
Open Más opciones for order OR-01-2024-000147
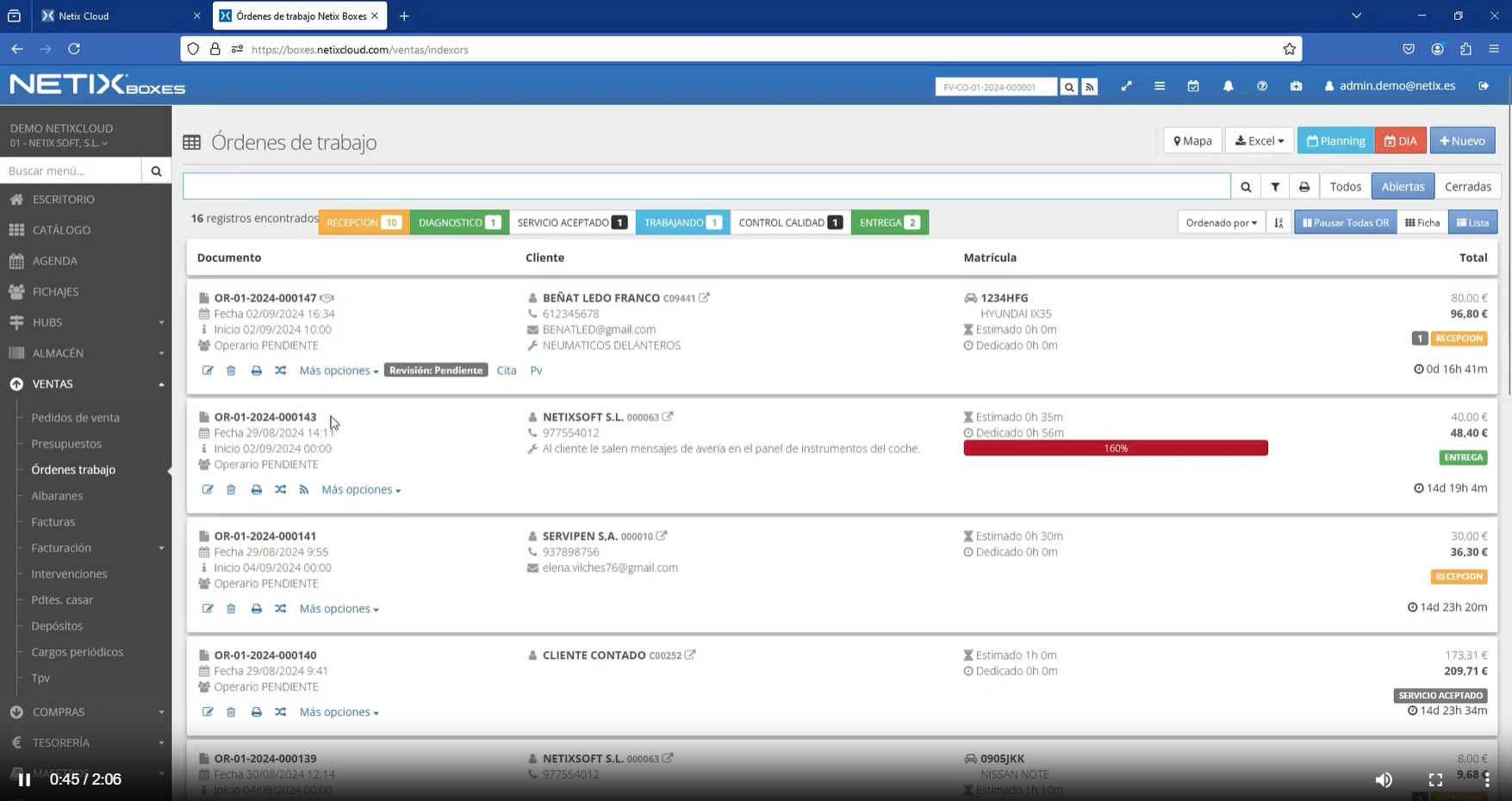click(x=339, y=370)
